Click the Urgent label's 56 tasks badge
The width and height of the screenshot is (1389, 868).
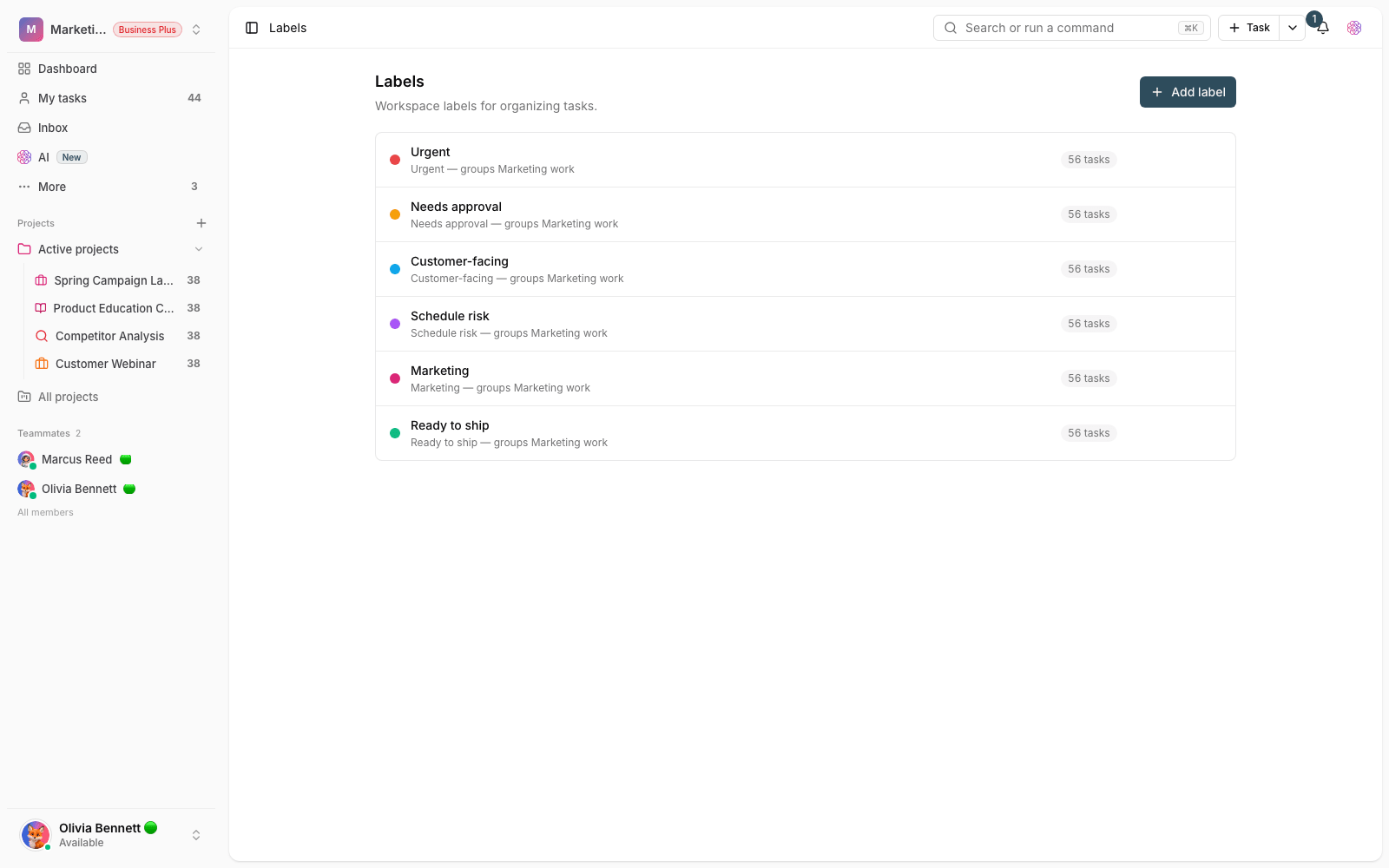1089,160
